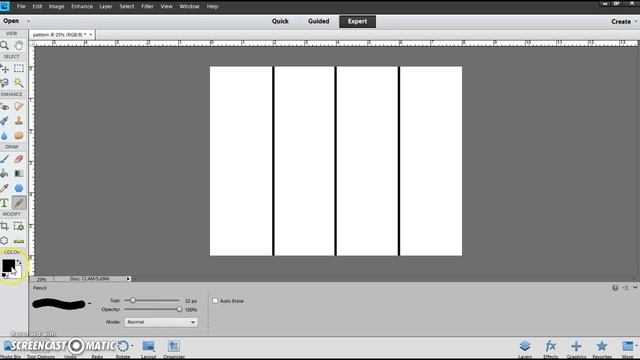Image resolution: width=640 pixels, height=360 pixels.
Task: Select the Red Eye Removal tool
Action: tap(4, 107)
